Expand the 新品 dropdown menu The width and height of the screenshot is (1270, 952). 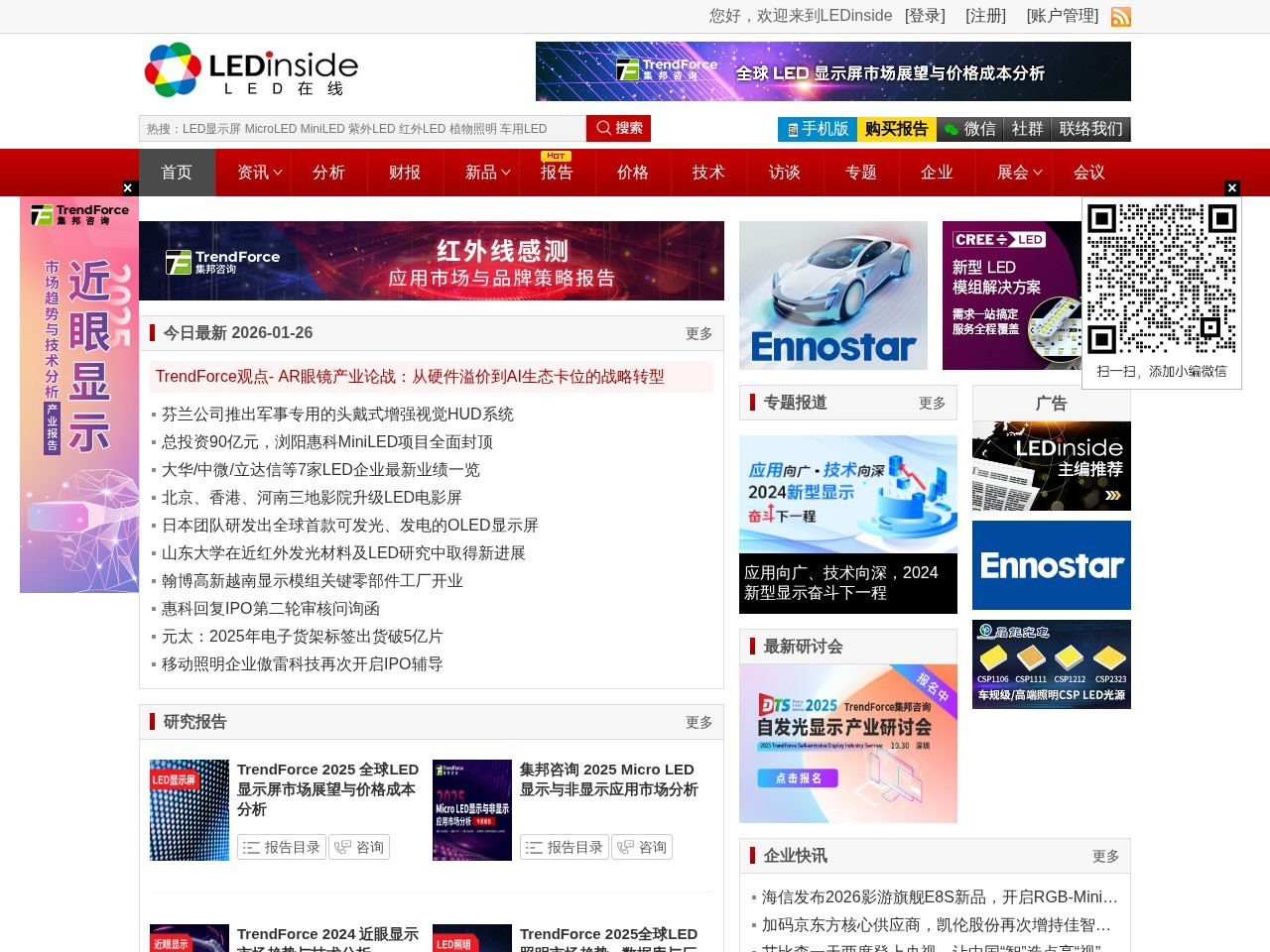(x=487, y=173)
